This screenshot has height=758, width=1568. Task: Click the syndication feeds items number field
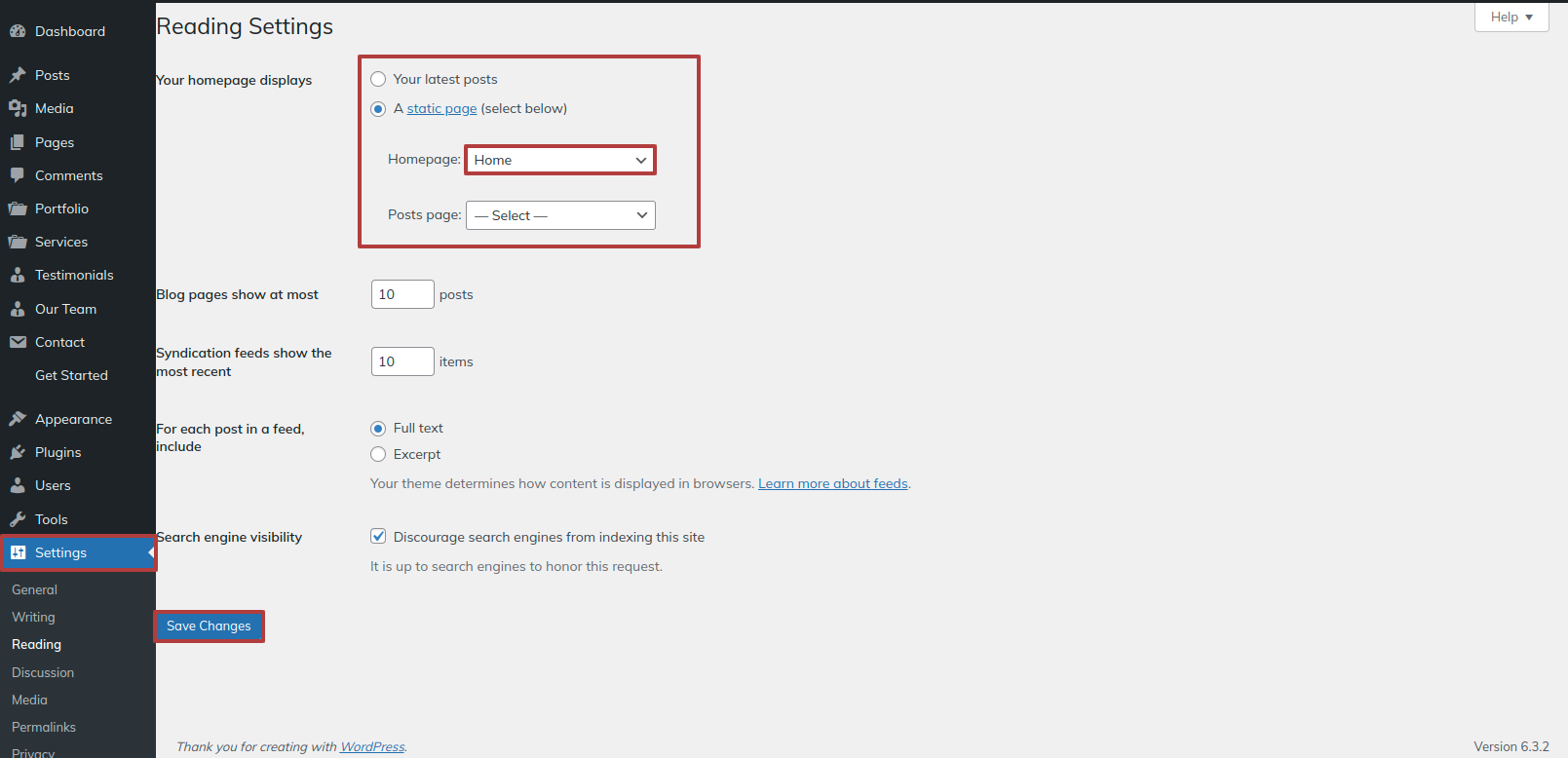[402, 361]
